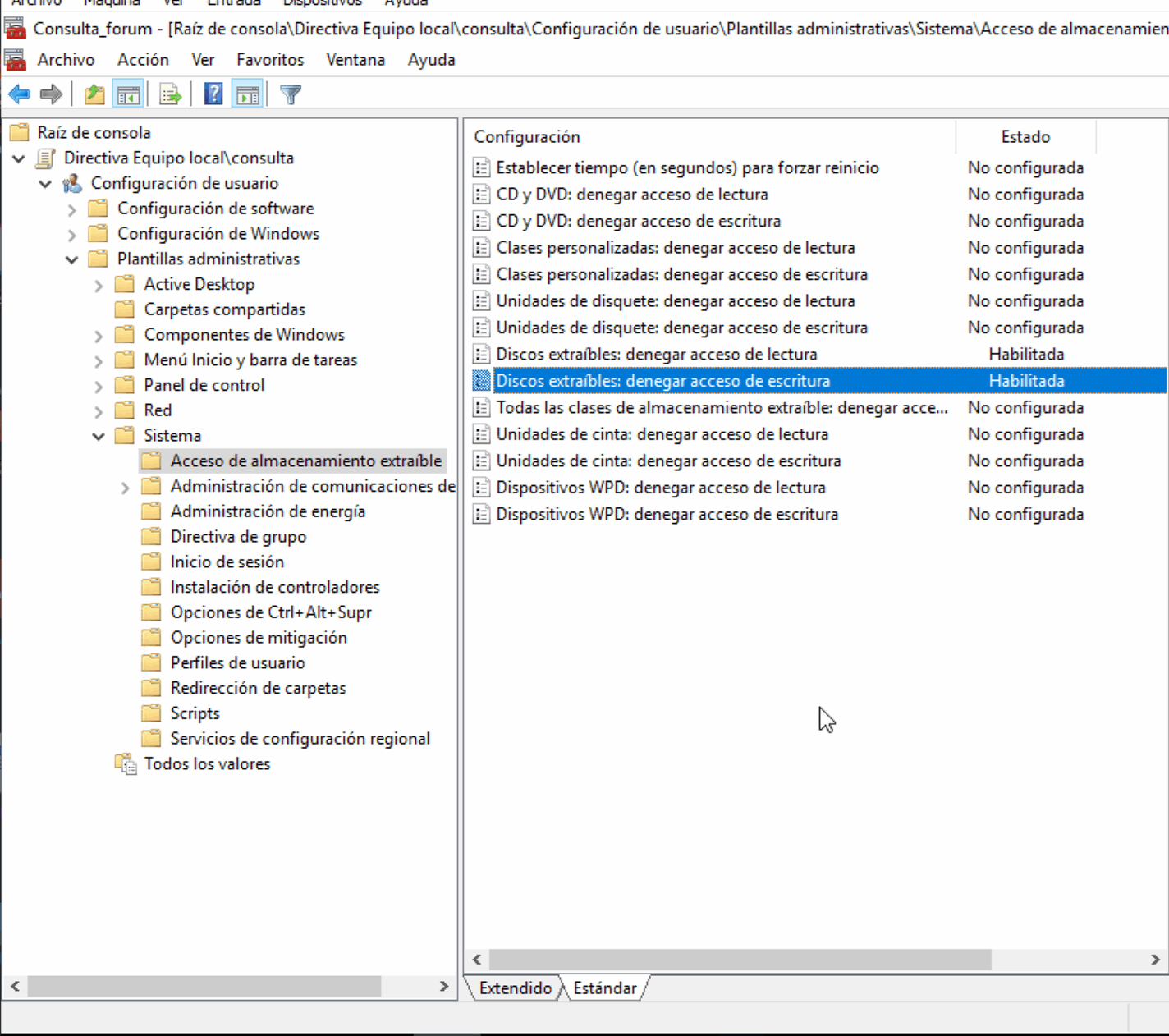Expand the Configuración de software node
Image resolution: width=1169 pixels, height=1036 pixels.
(x=72, y=209)
